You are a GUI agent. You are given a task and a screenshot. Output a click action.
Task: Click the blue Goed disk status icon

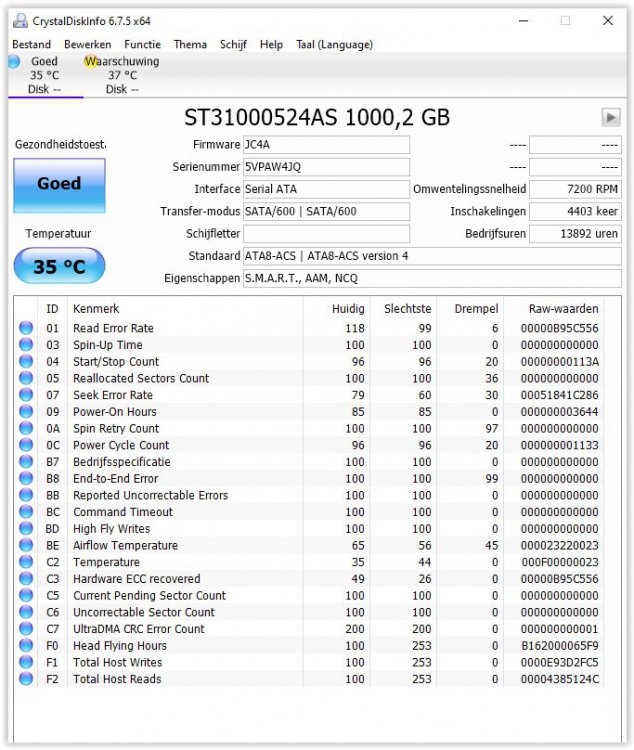(x=14, y=62)
